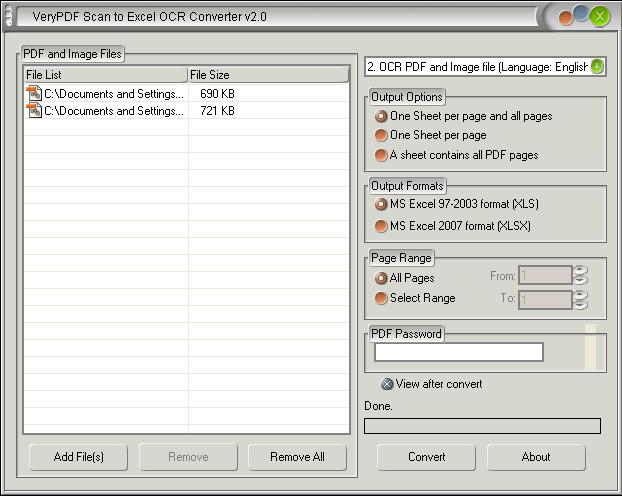The width and height of the screenshot is (622, 496).
Task: Click the blue circle button in title bar
Action: [581, 12]
